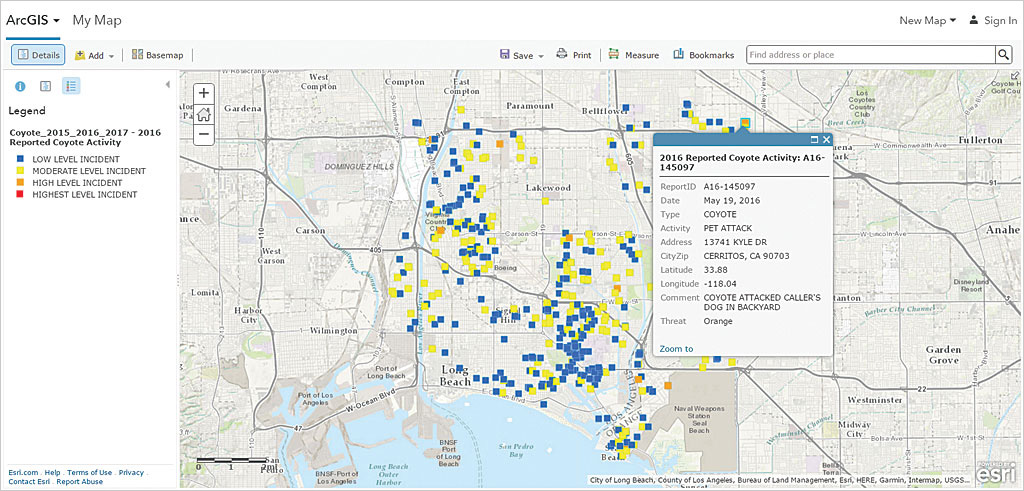This screenshot has height=491, width=1024.
Task: Collapse the side panel arrow
Action: coord(167,84)
